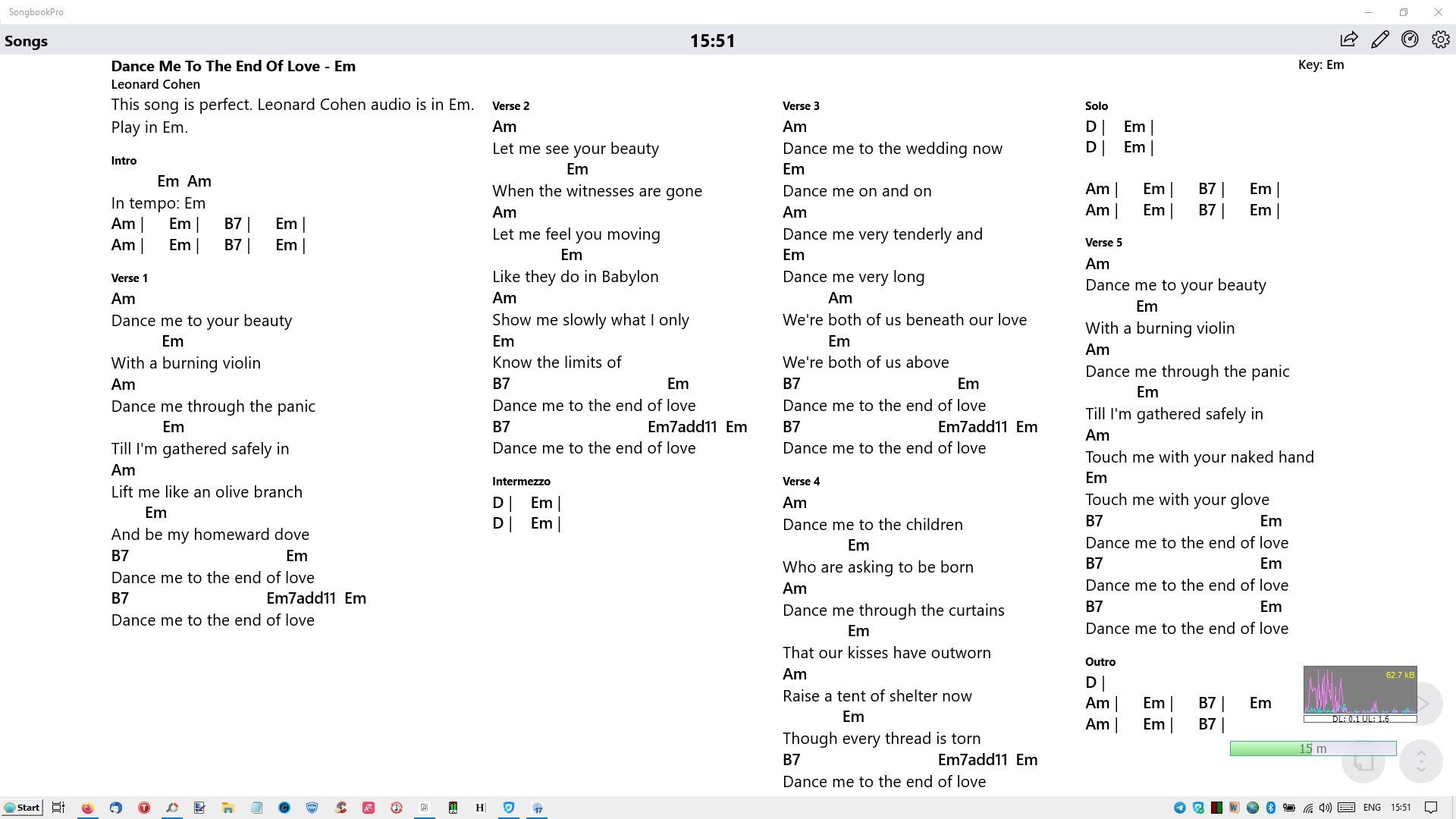Open the SongbookPro settings gear
The height and width of the screenshot is (819, 1456).
pyautogui.click(x=1440, y=39)
